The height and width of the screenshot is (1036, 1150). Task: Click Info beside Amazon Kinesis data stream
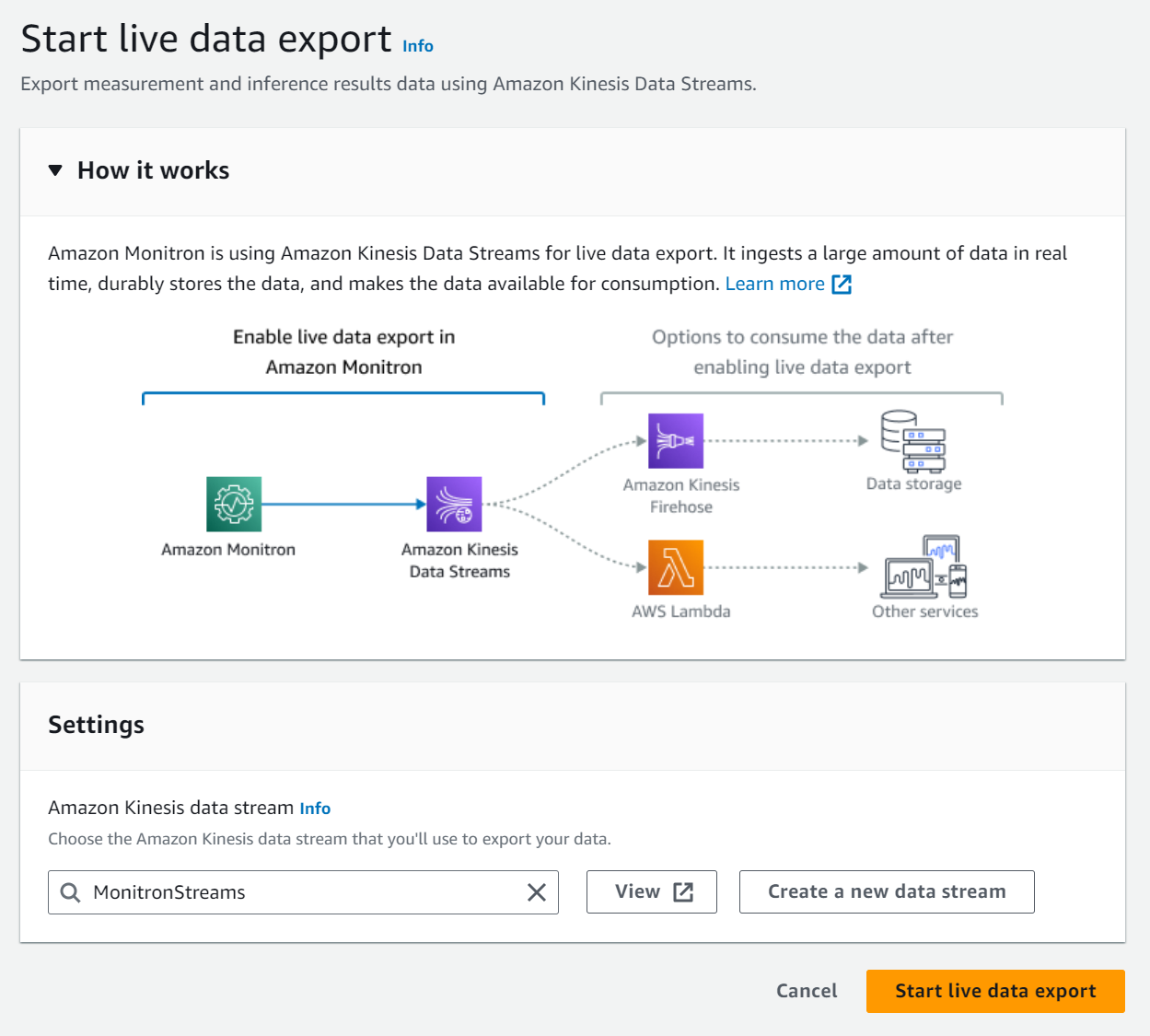click(315, 808)
